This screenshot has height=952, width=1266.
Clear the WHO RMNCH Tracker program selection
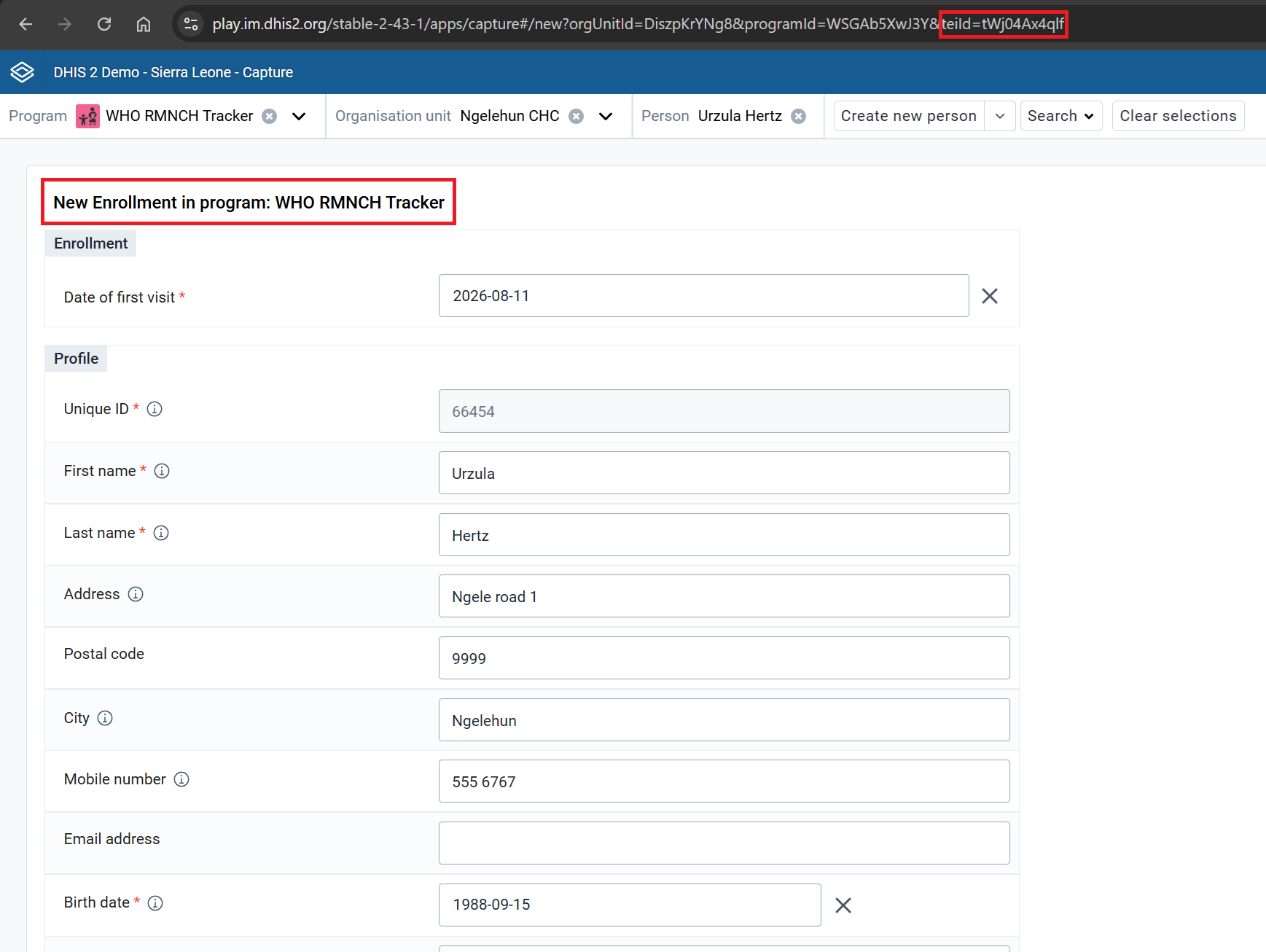point(270,116)
